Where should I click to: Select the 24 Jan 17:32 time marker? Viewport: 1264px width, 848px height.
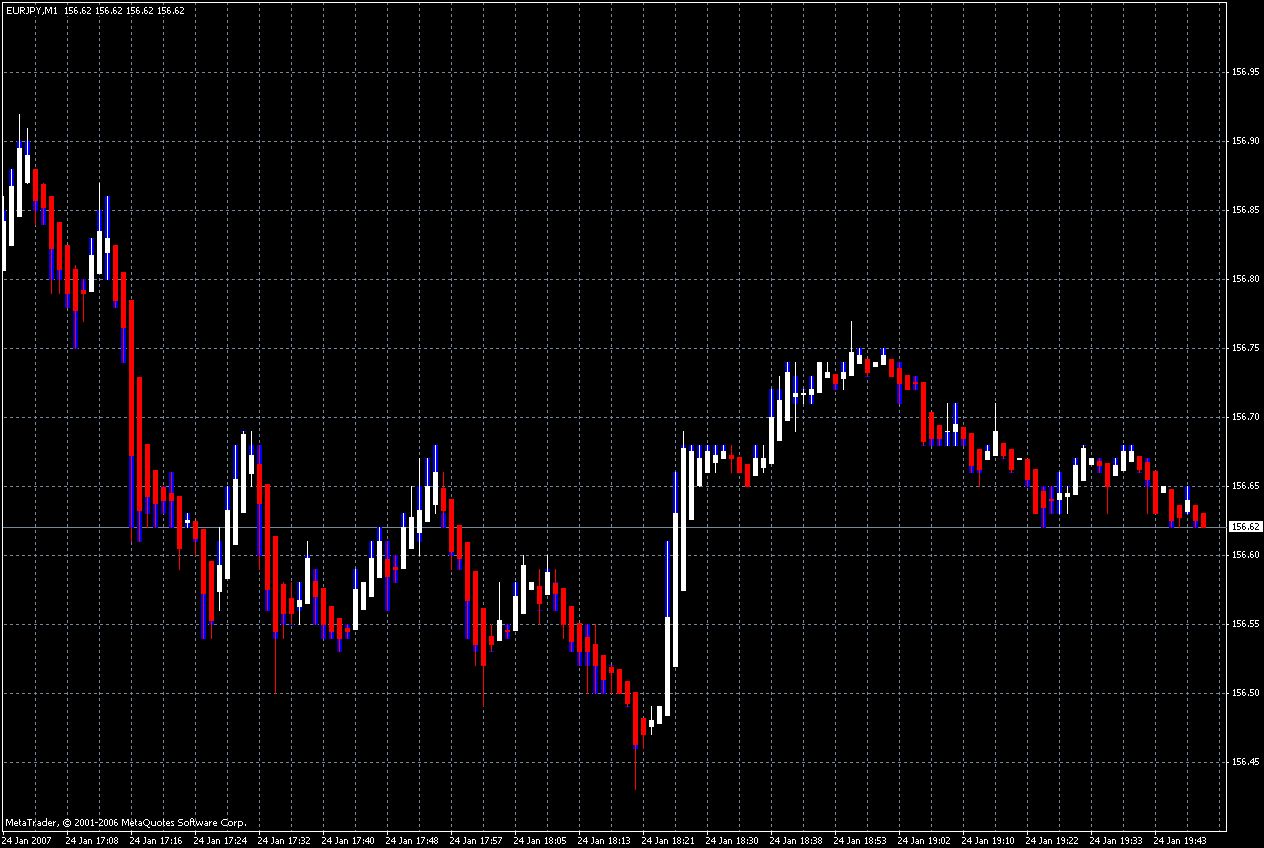tap(284, 840)
